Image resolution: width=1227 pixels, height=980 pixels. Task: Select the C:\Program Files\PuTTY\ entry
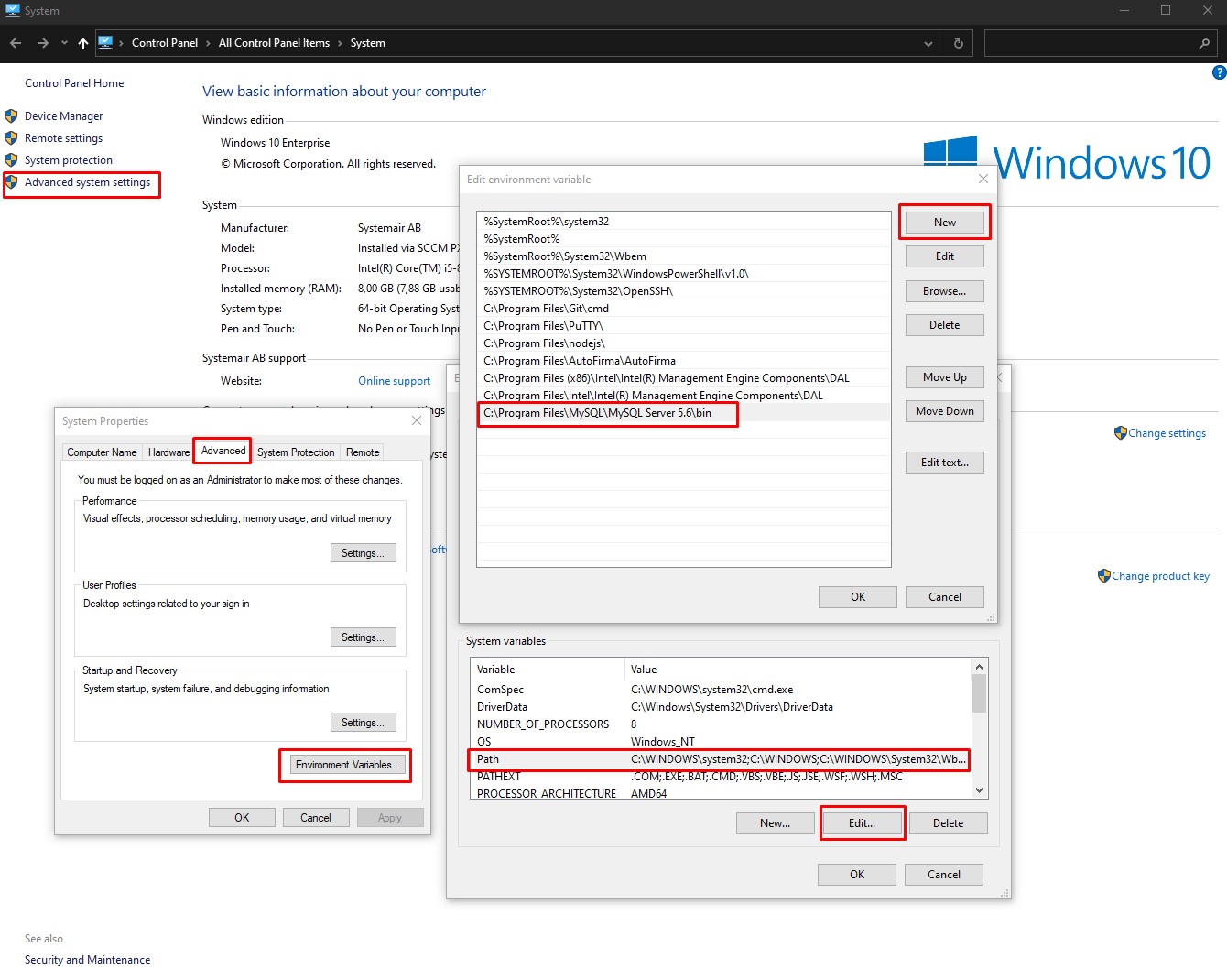click(684, 326)
